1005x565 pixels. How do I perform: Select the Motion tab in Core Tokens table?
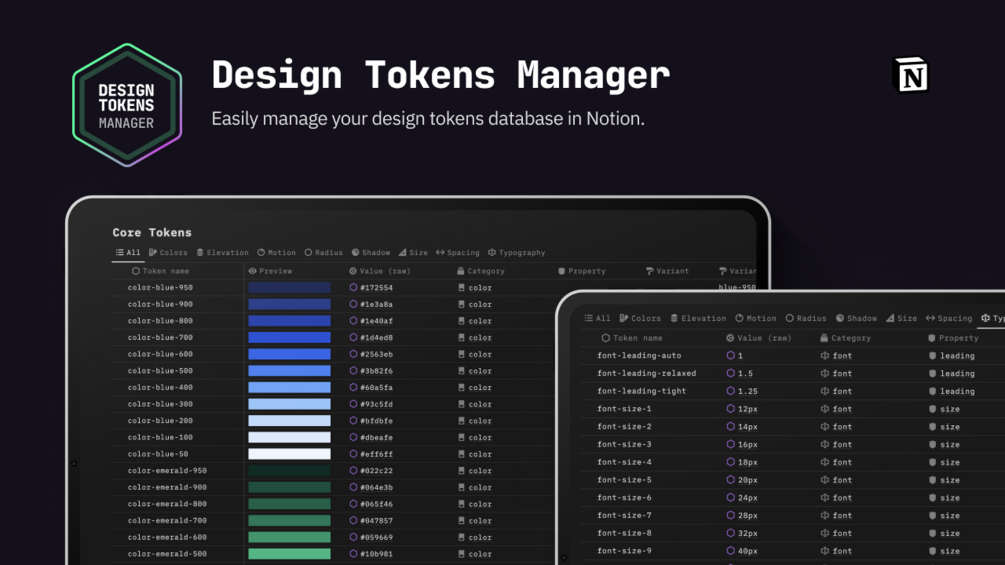point(276,252)
